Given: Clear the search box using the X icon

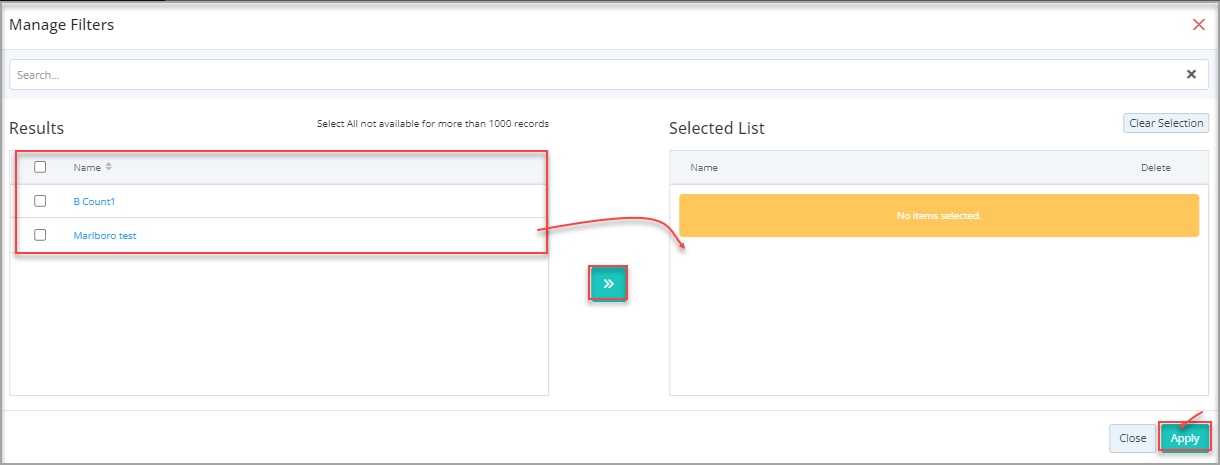Looking at the screenshot, I should point(1191,74).
